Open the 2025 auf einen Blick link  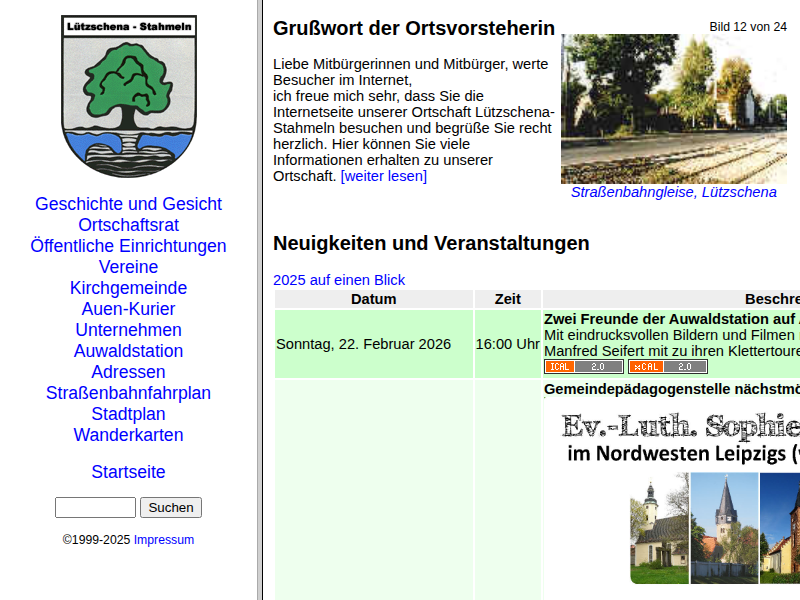click(339, 280)
